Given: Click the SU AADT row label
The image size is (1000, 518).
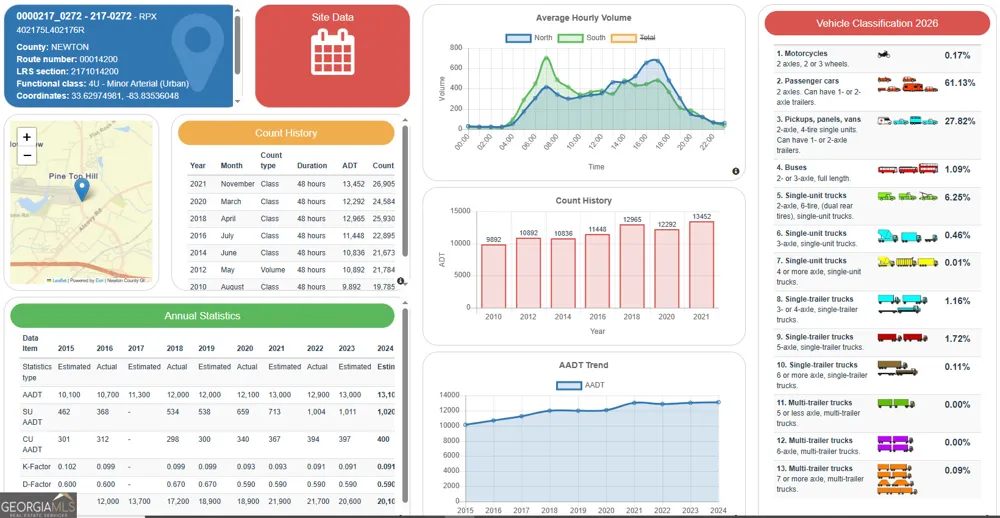Looking at the screenshot, I should coord(32,417).
